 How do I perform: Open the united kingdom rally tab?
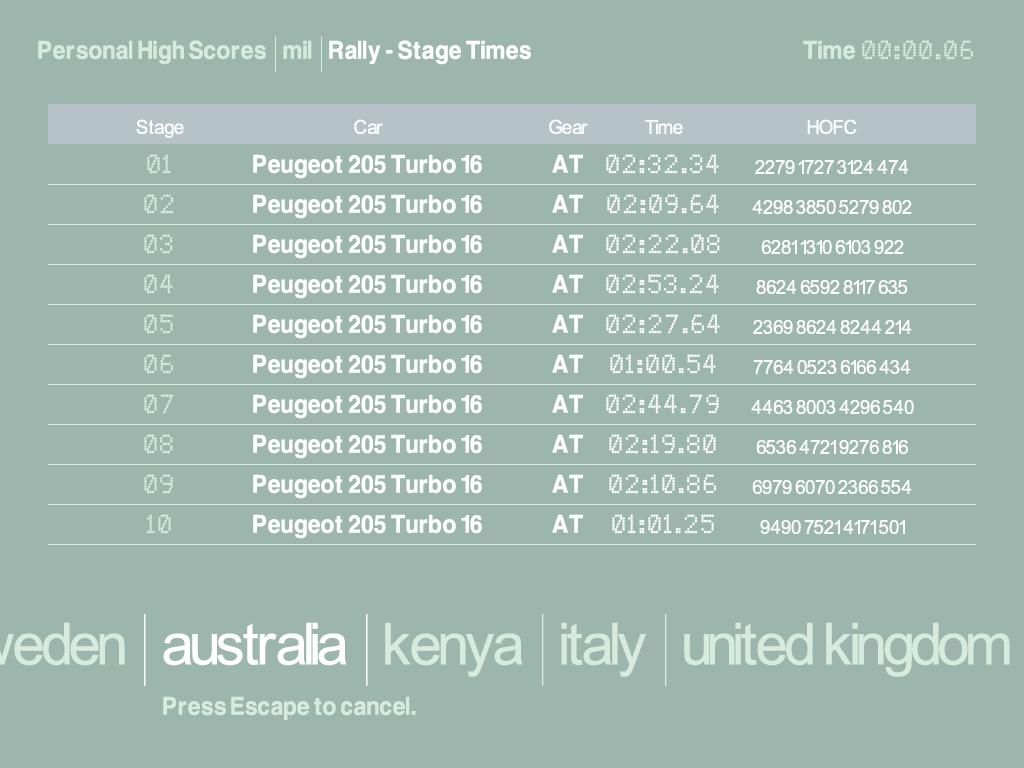point(845,646)
